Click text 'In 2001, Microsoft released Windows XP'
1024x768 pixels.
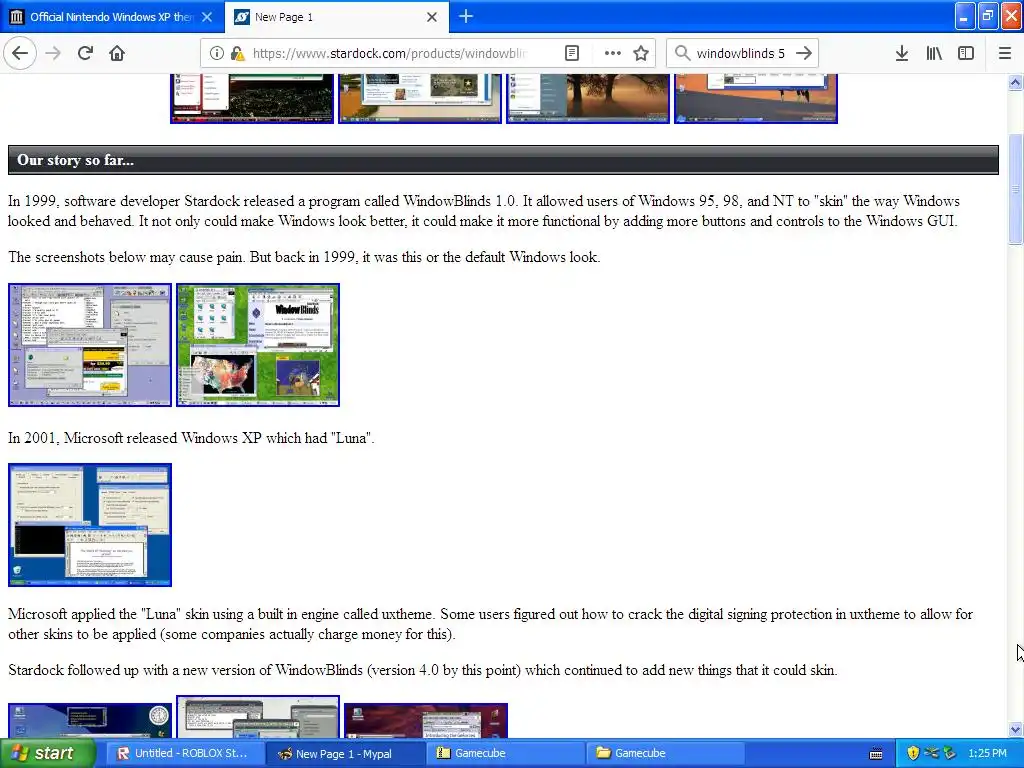click(135, 438)
